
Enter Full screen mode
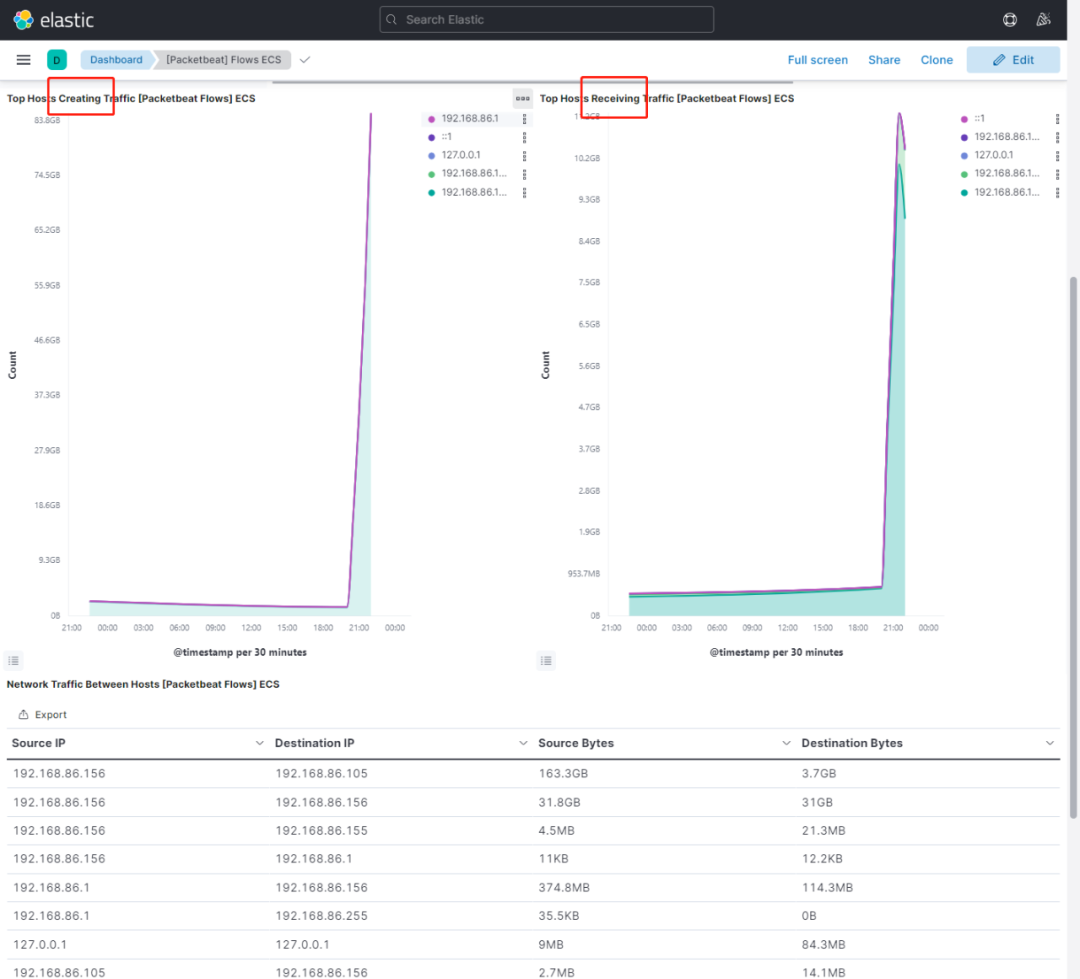(x=818, y=60)
